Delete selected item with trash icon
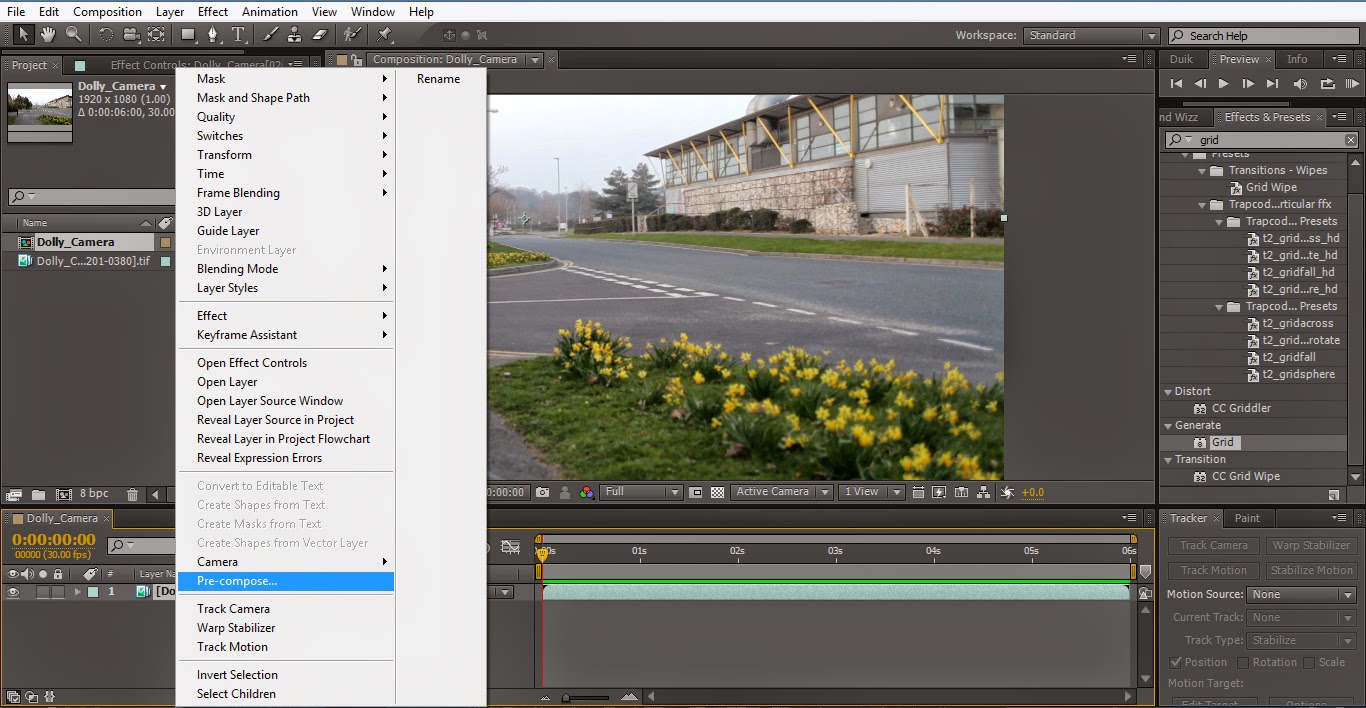The image size is (1366, 708). (132, 494)
